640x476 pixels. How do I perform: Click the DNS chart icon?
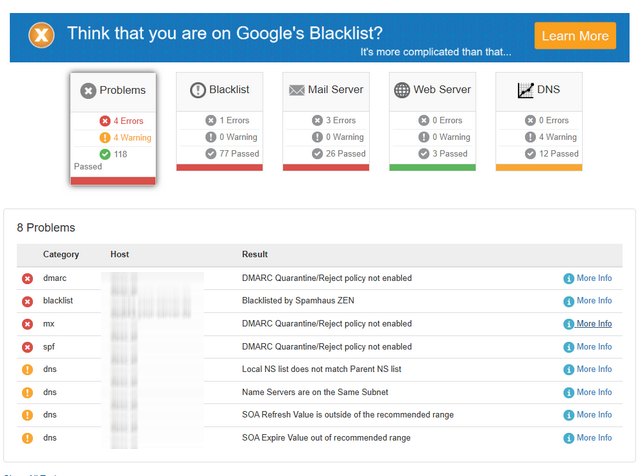click(x=526, y=90)
